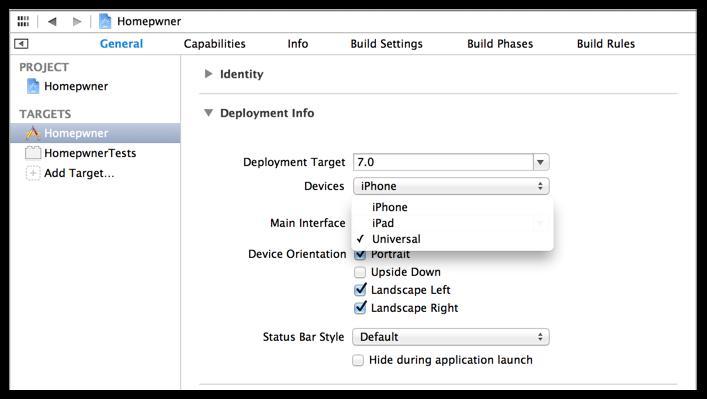This screenshot has height=399, width=707.
Task: Open the Status Bar Style popup
Action: (451, 337)
